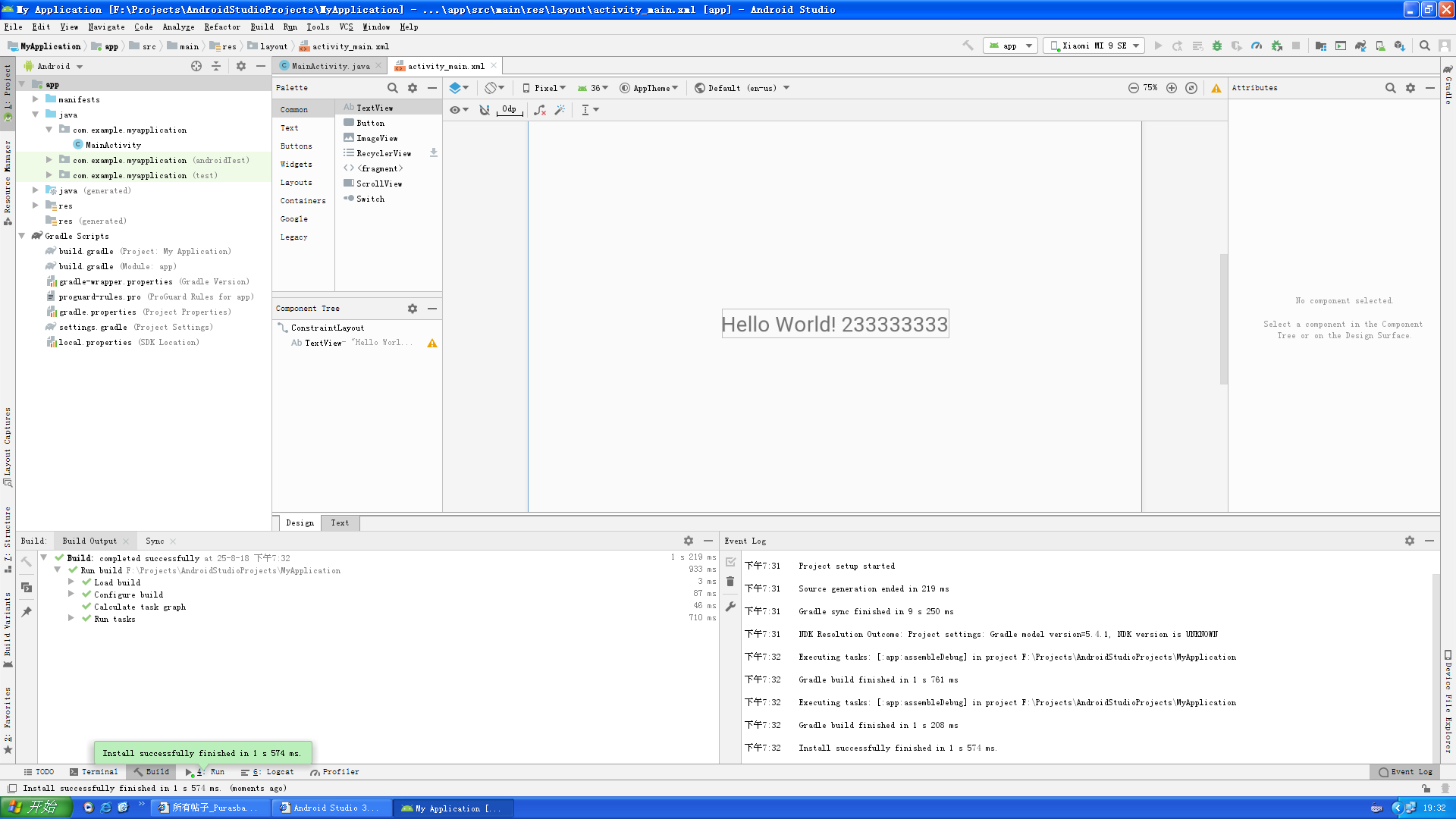Open the Pixel device preview dropdown
Image resolution: width=1456 pixels, height=819 pixels.
pos(544,88)
